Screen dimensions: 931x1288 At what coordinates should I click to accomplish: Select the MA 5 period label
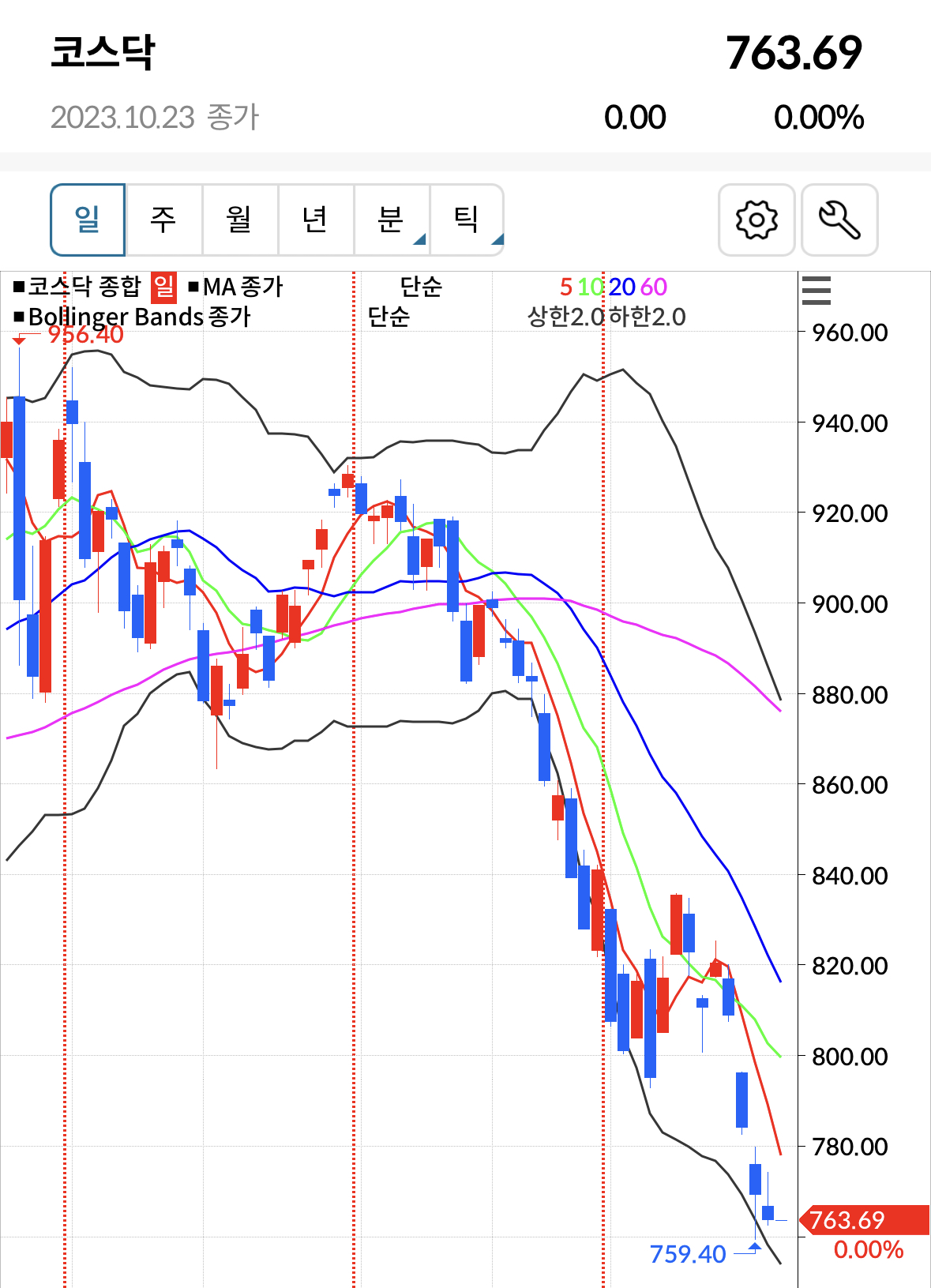coord(566,287)
